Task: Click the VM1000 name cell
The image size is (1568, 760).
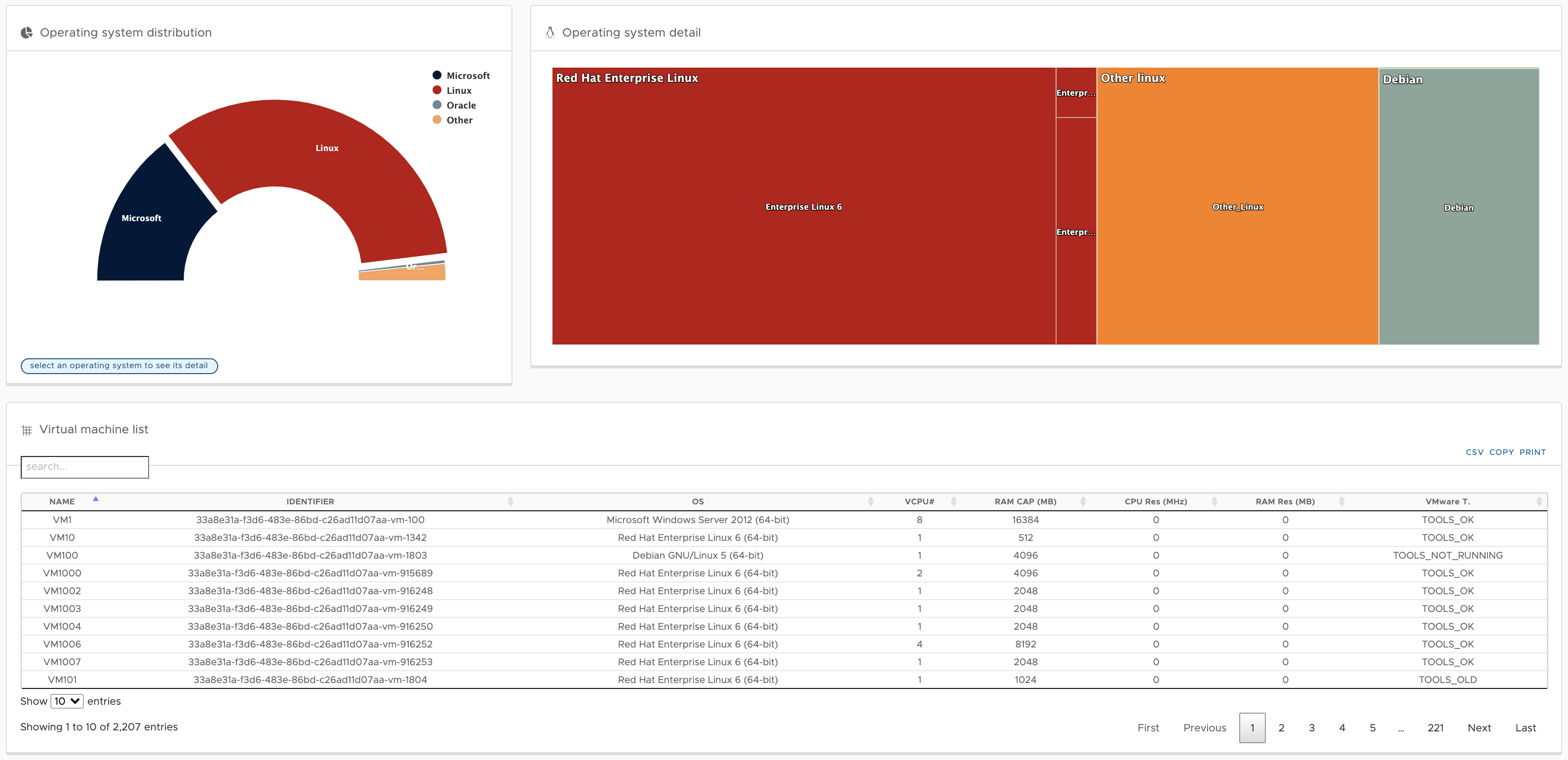Action: tap(62, 573)
